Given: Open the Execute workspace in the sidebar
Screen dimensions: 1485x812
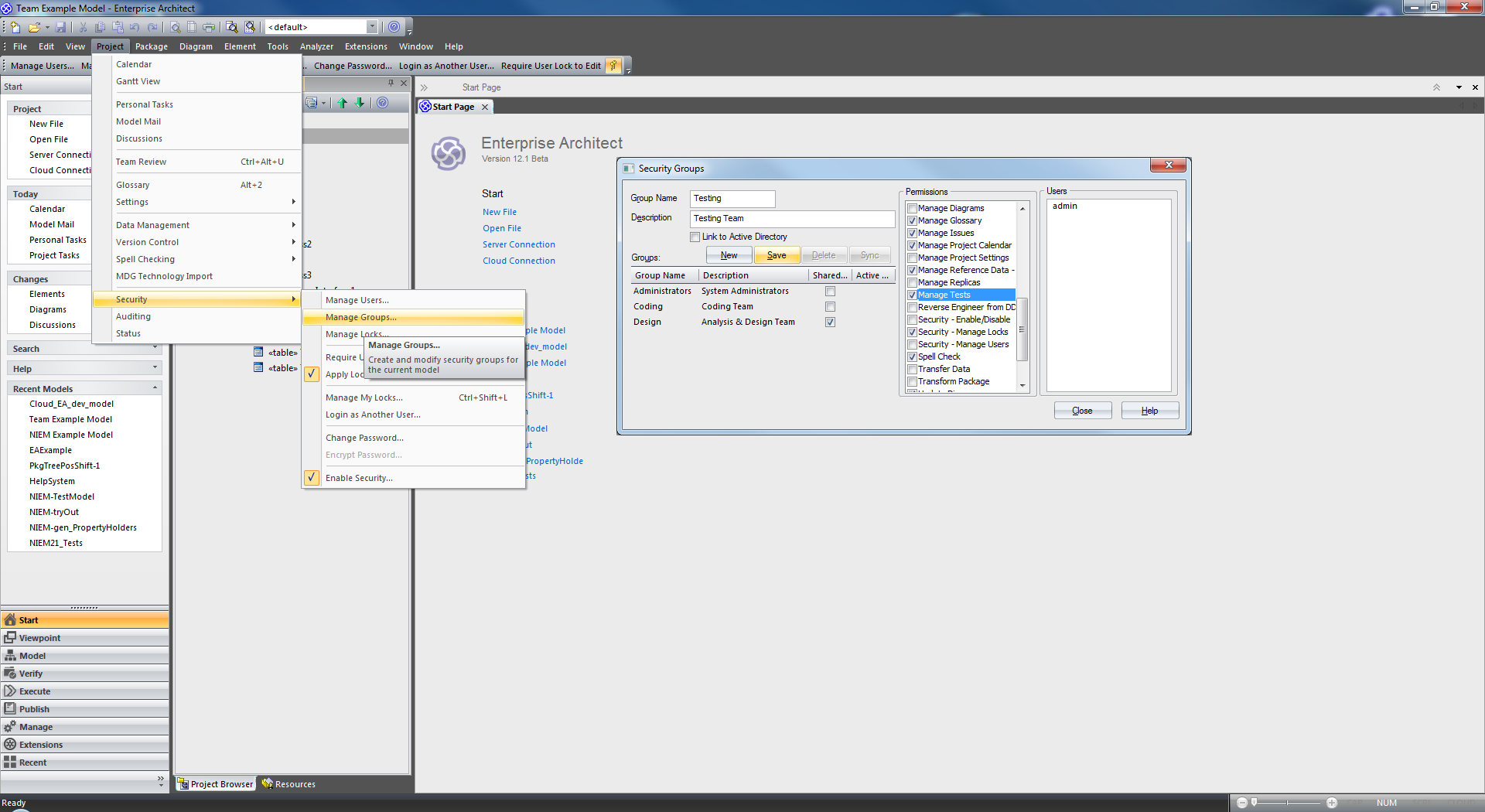Looking at the screenshot, I should pyautogui.click(x=34, y=691).
